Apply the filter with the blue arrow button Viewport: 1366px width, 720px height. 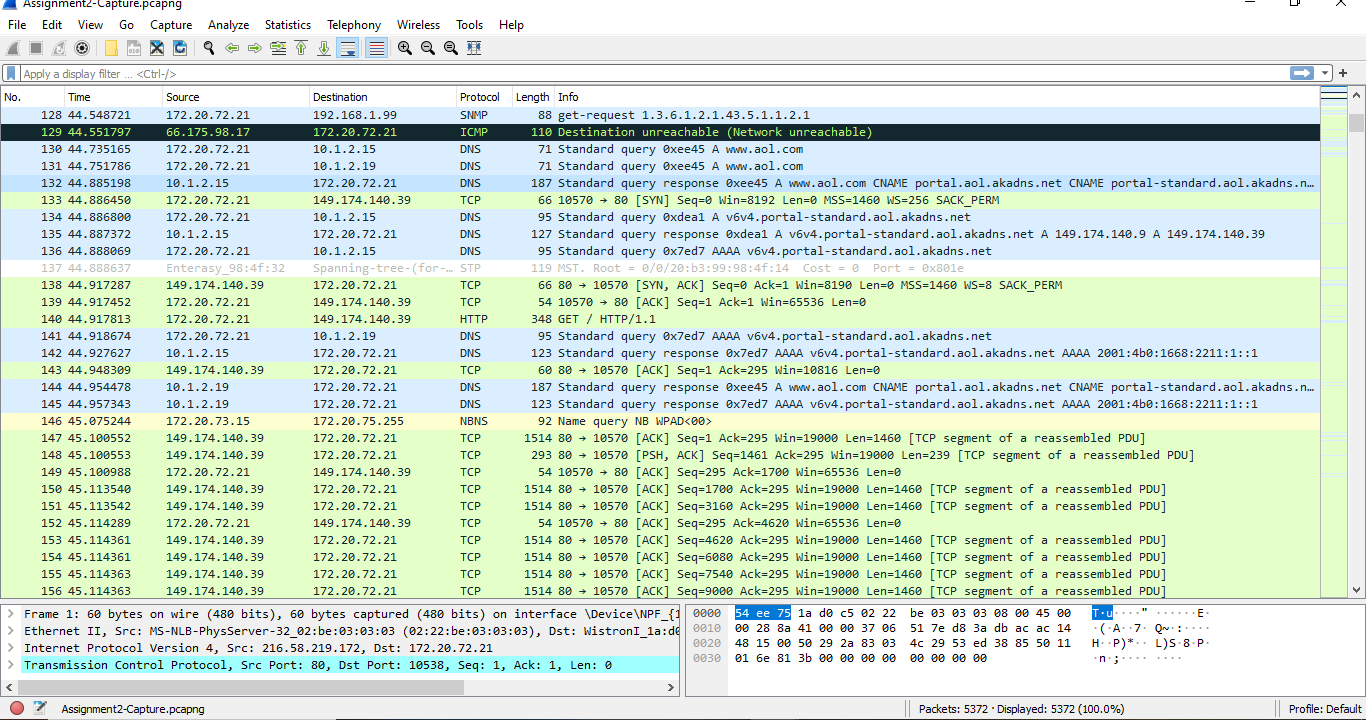click(x=1302, y=73)
